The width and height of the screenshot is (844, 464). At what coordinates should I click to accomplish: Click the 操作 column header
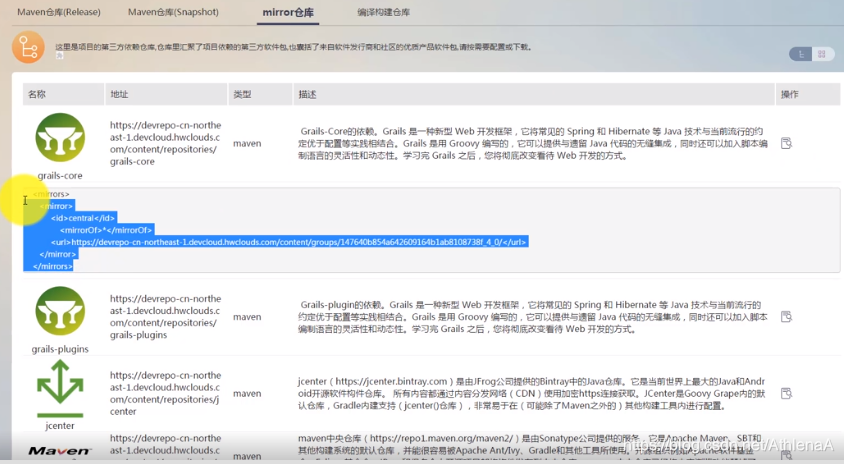click(x=807, y=94)
